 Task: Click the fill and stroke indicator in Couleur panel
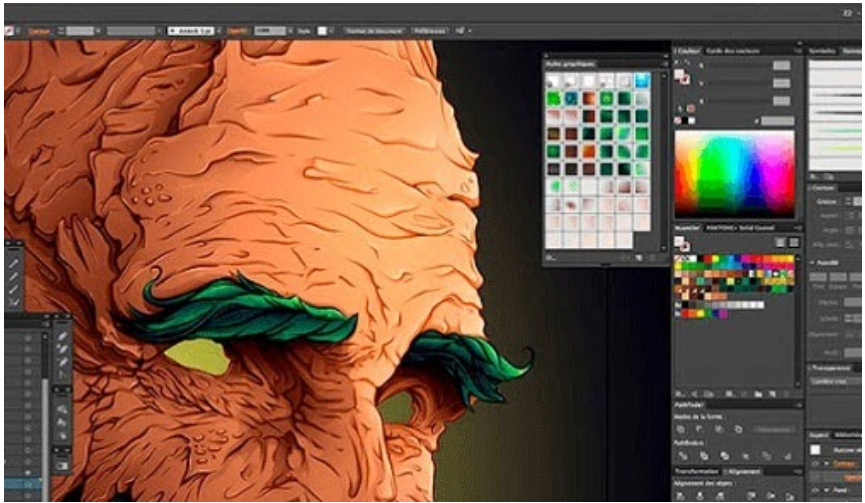pyautogui.click(x=682, y=77)
